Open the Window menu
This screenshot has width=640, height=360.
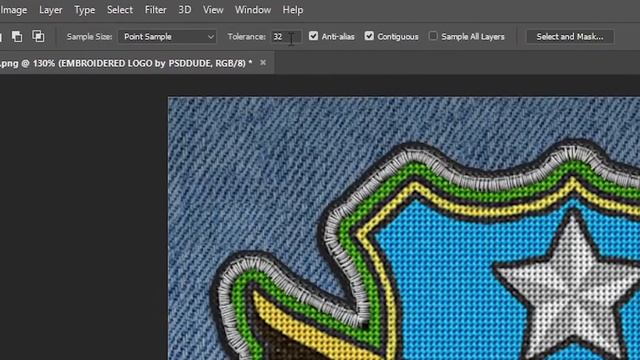(253, 10)
